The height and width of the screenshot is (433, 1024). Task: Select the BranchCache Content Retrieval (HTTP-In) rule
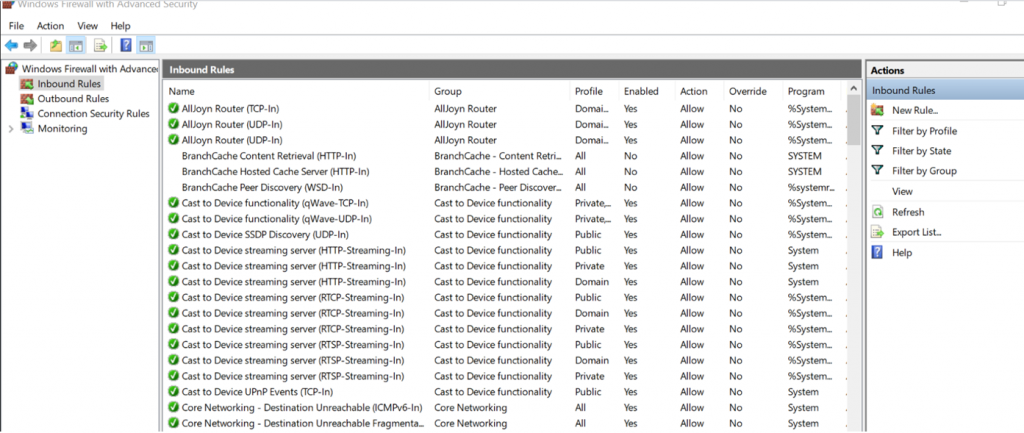coord(505,156)
